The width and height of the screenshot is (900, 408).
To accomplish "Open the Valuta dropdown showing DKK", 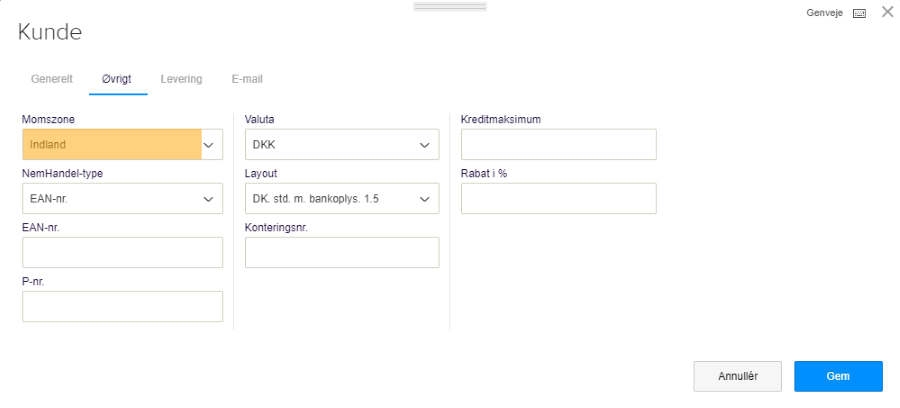I will tap(341, 145).
